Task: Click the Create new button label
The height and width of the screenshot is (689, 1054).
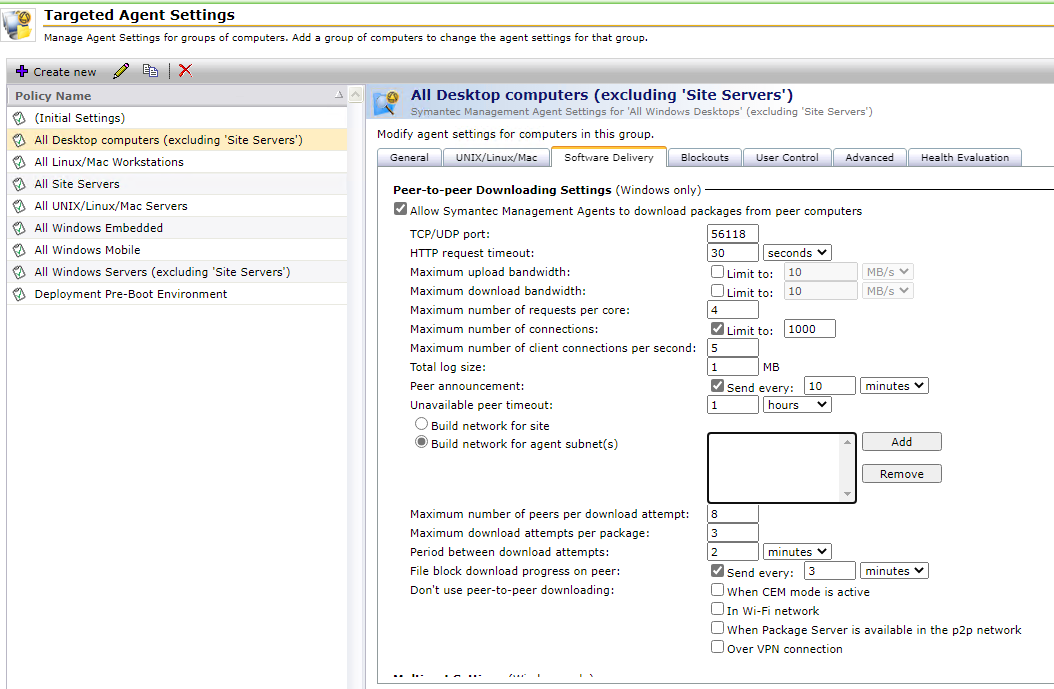Action: (65, 72)
